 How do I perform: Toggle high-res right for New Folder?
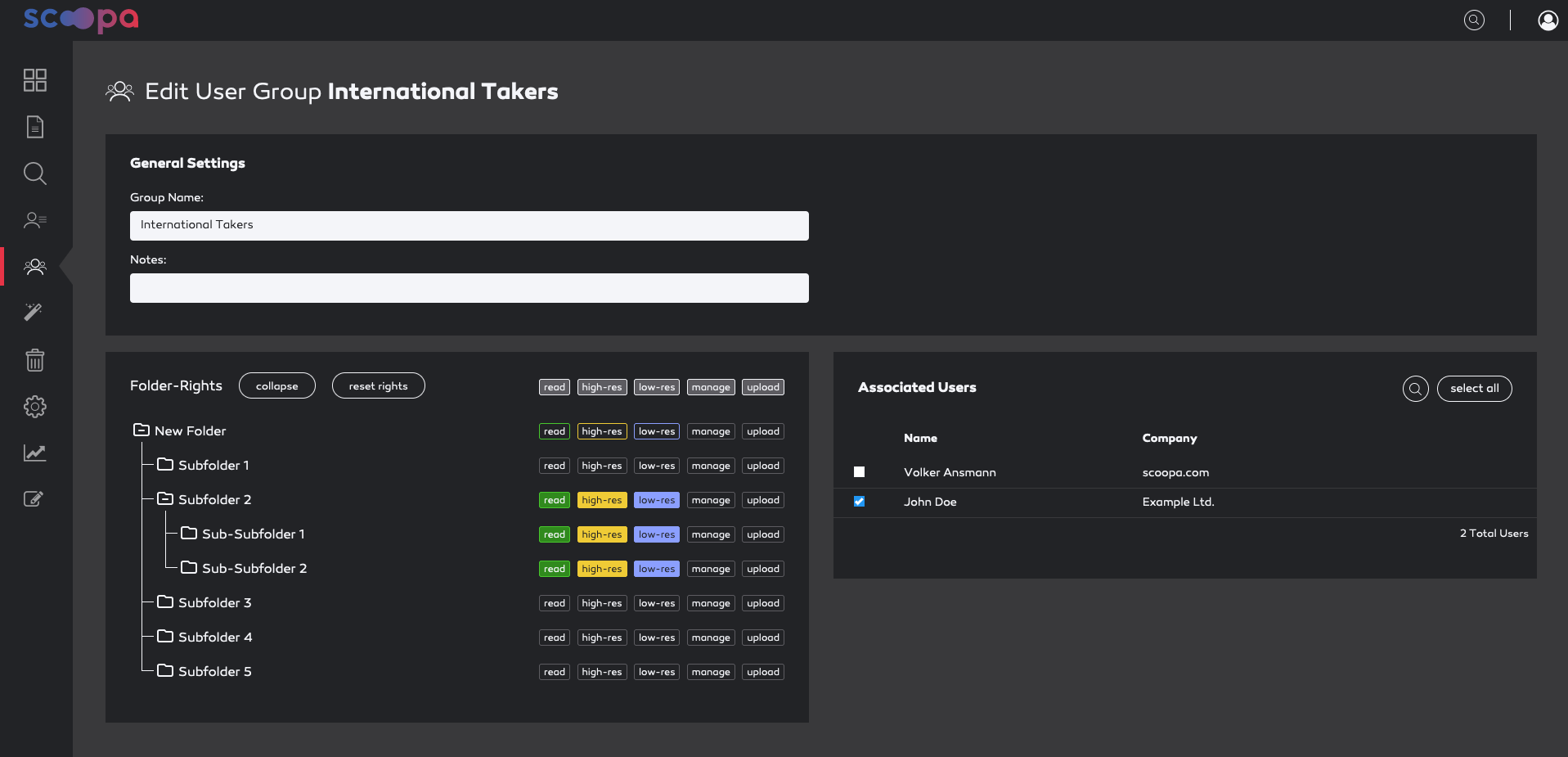pos(602,431)
